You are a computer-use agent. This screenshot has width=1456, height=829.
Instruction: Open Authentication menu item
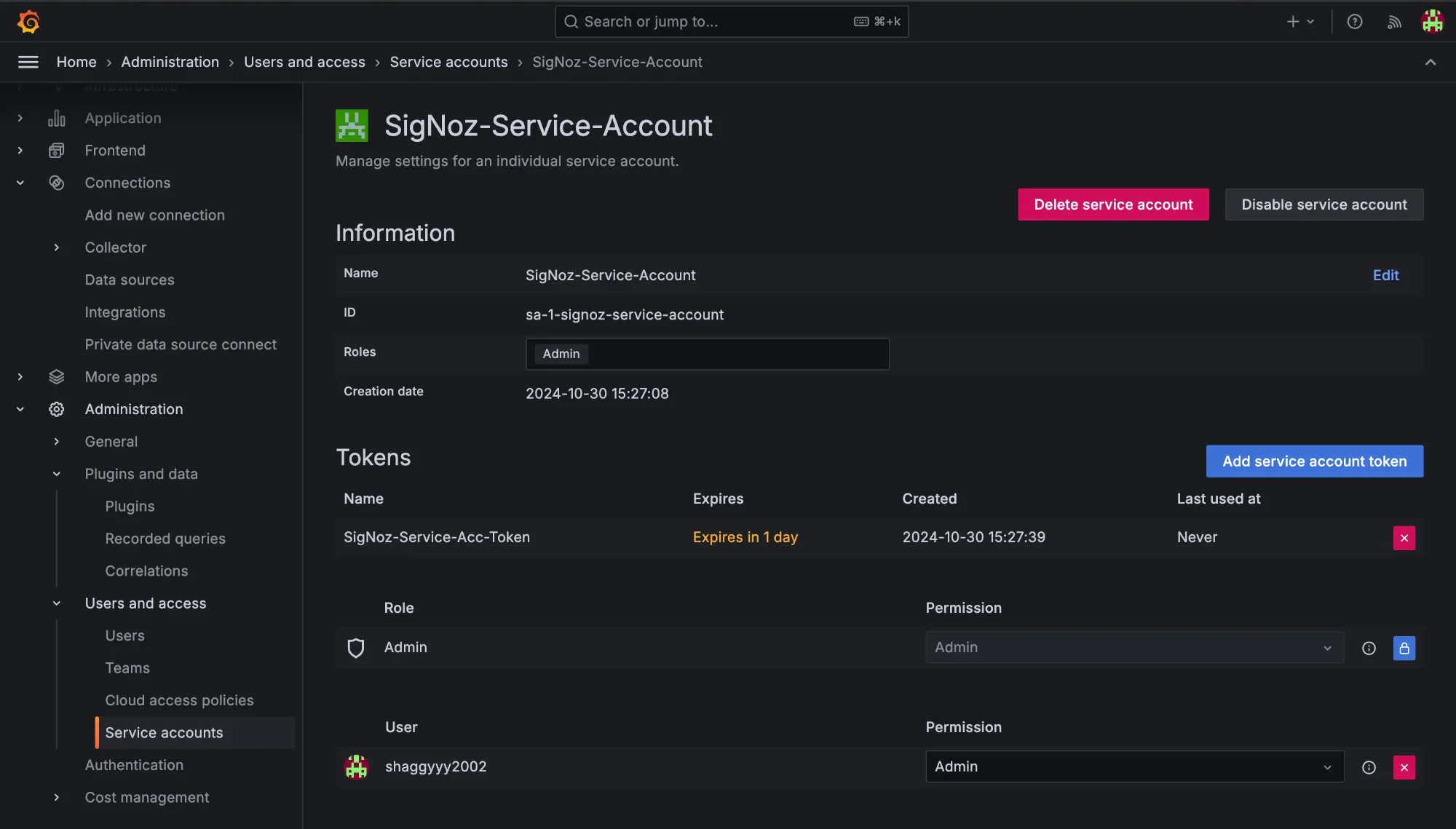[x=134, y=766]
